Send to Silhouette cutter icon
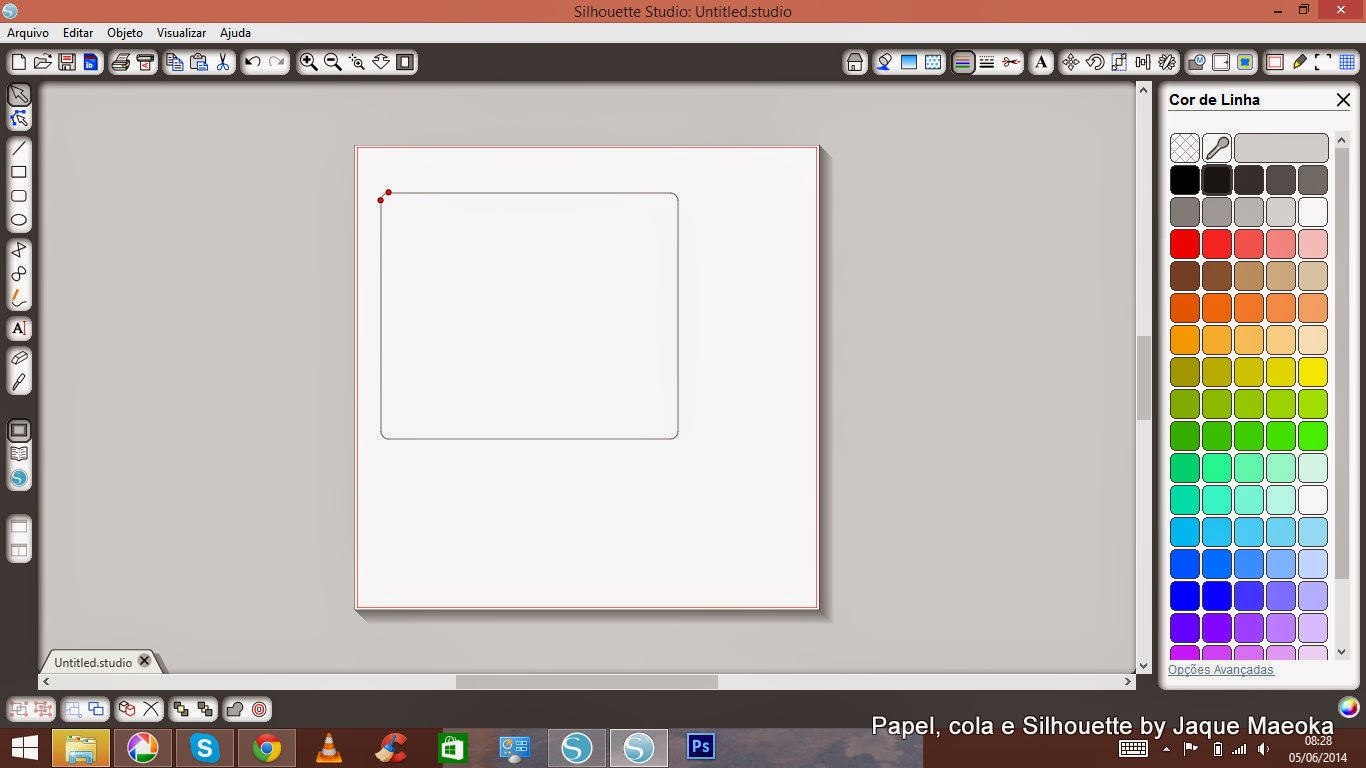The height and width of the screenshot is (768, 1366). click(x=146, y=62)
